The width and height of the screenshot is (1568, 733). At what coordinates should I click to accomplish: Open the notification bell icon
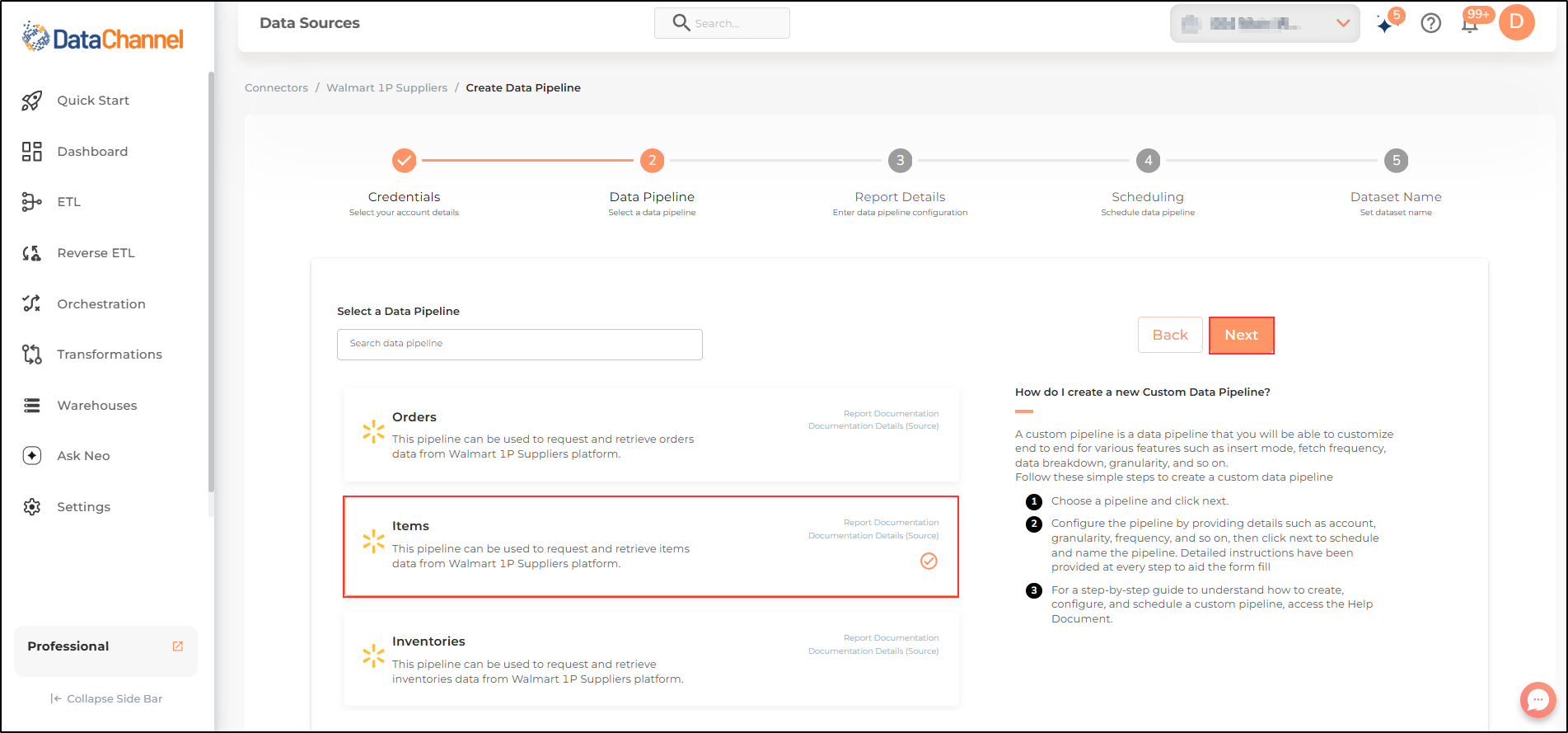coord(1469,23)
